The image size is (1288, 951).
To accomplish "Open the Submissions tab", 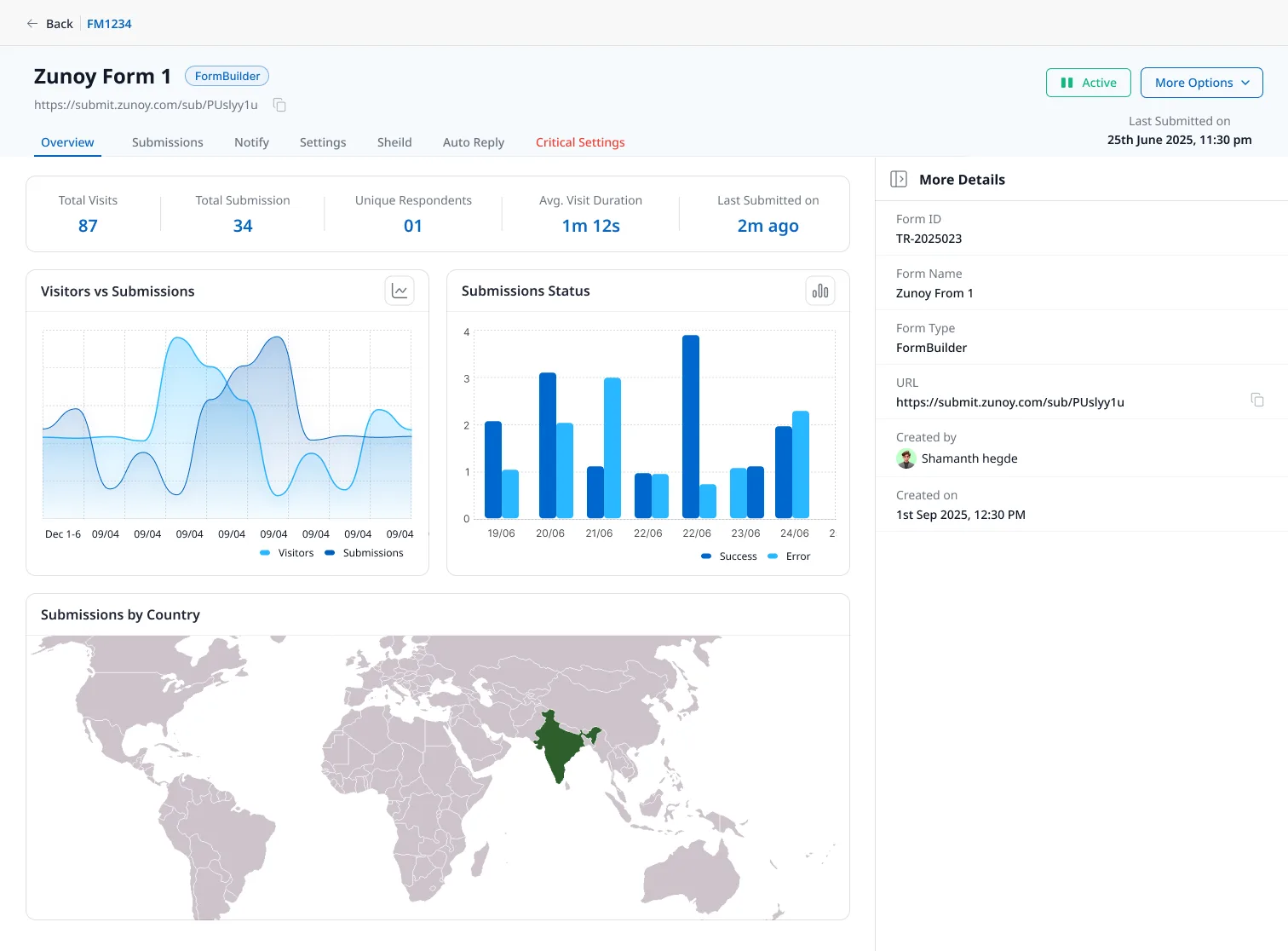I will [x=168, y=142].
